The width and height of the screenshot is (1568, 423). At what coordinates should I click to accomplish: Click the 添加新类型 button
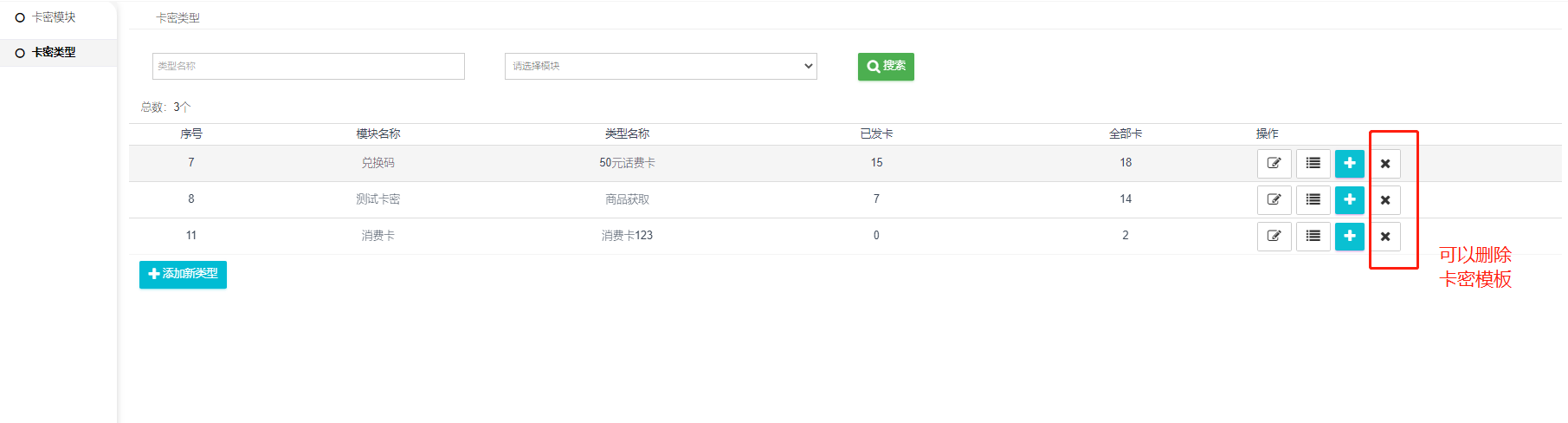(183, 274)
